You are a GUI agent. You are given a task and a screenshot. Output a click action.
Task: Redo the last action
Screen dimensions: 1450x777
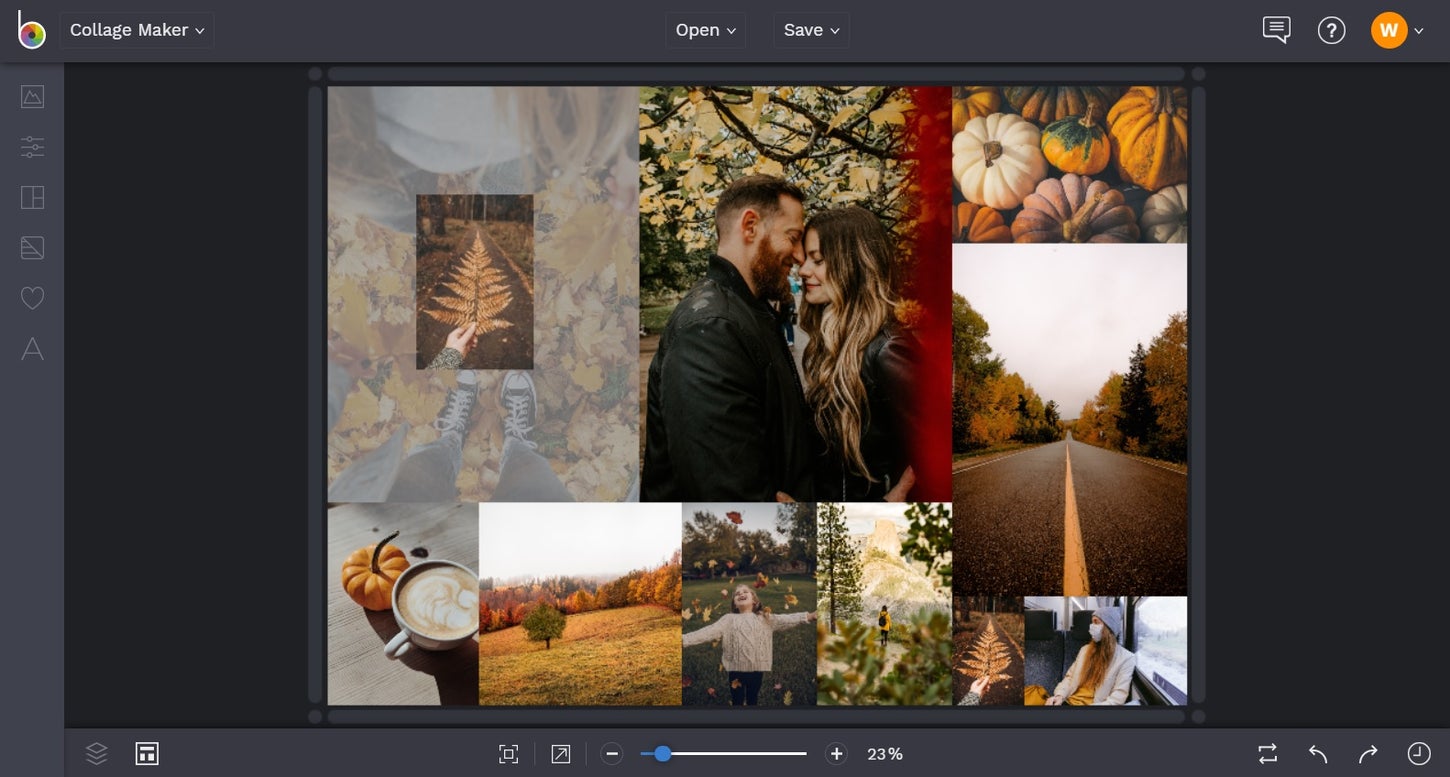[1366, 753]
